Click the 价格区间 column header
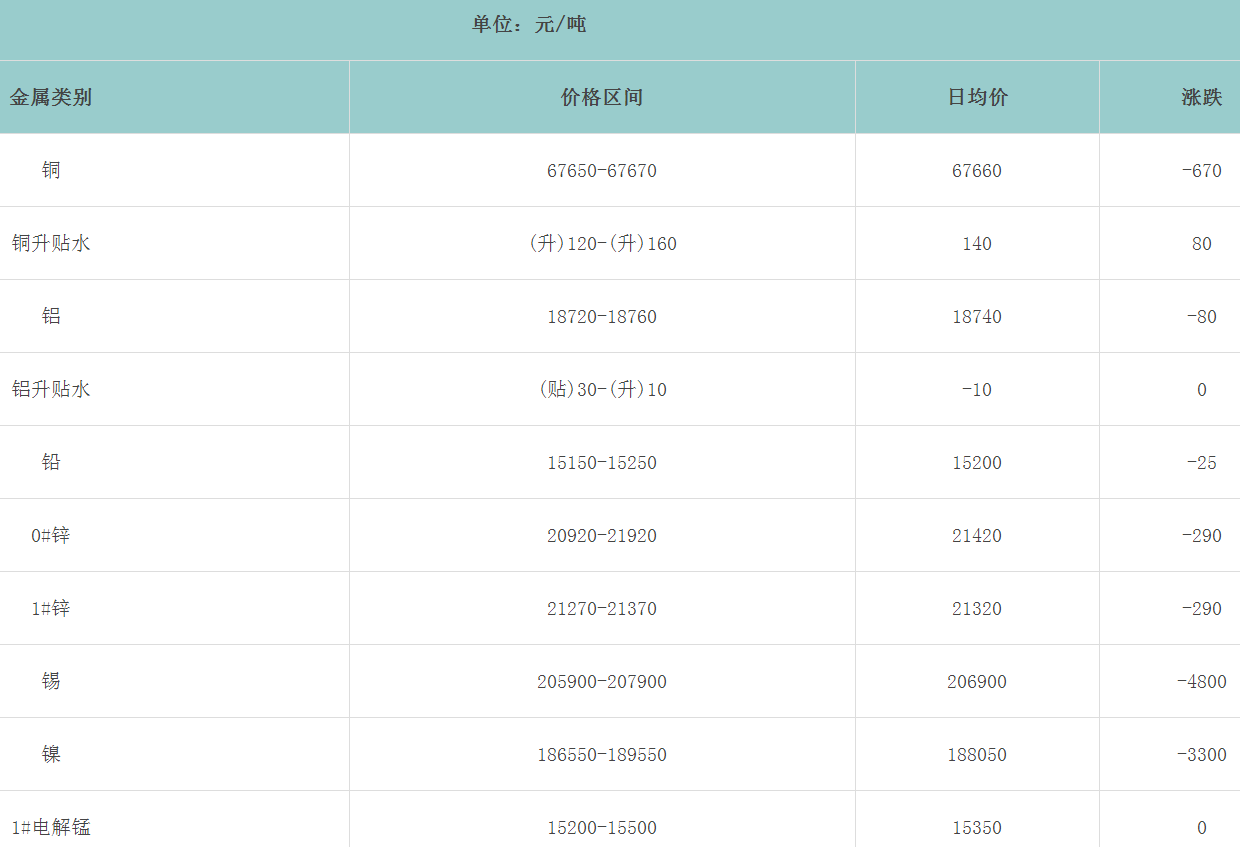1240x847 pixels. tap(602, 97)
